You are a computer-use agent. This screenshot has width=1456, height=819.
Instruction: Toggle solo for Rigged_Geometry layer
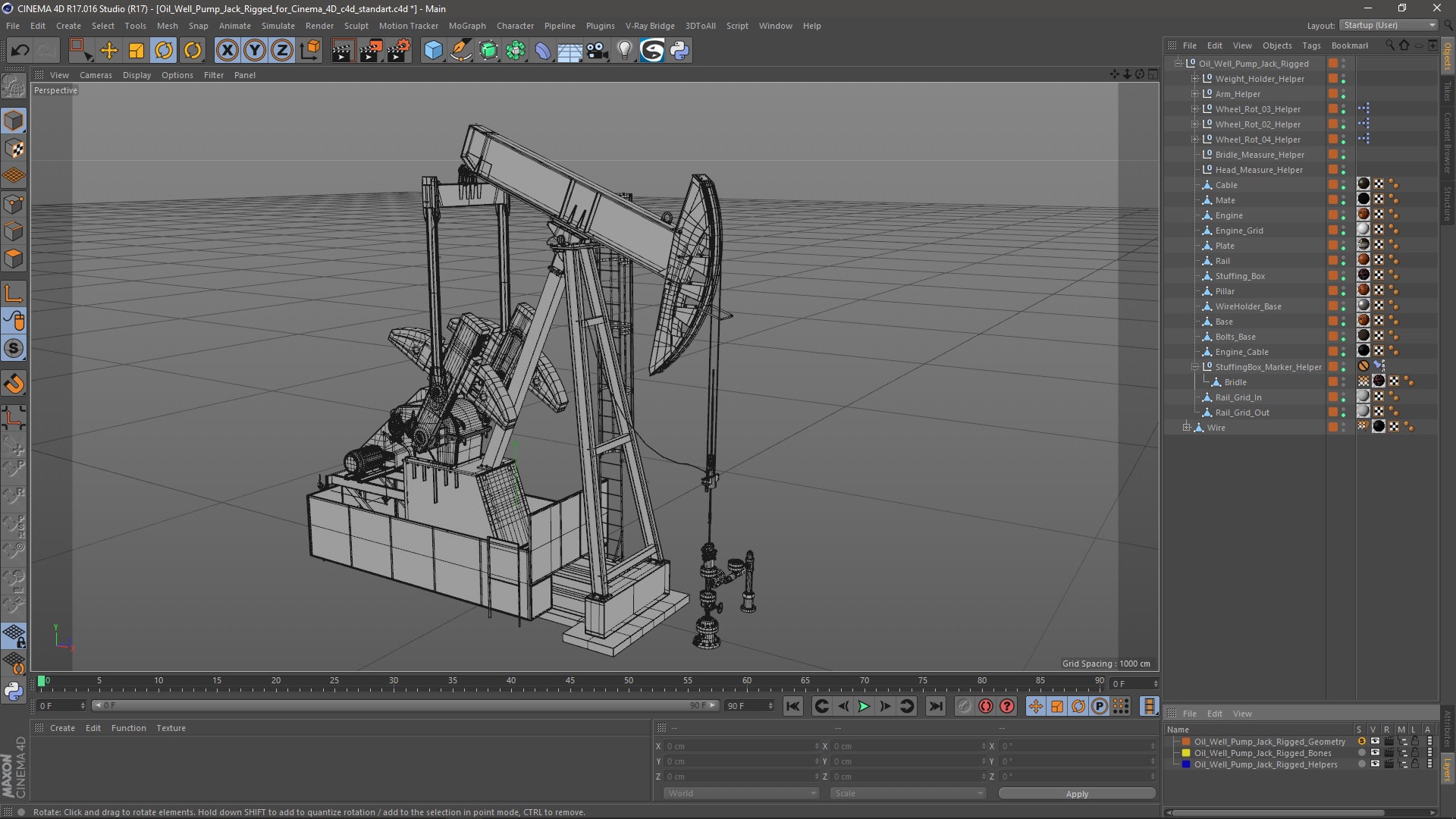pos(1361,742)
